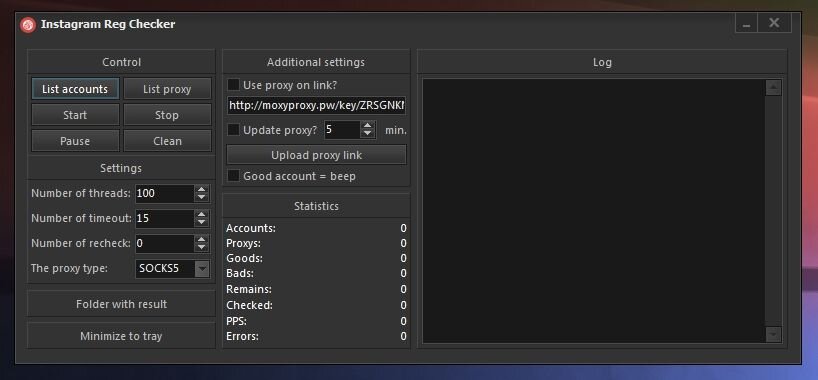Click the Number of recheck value field
The height and width of the screenshot is (380, 818).
click(x=165, y=243)
